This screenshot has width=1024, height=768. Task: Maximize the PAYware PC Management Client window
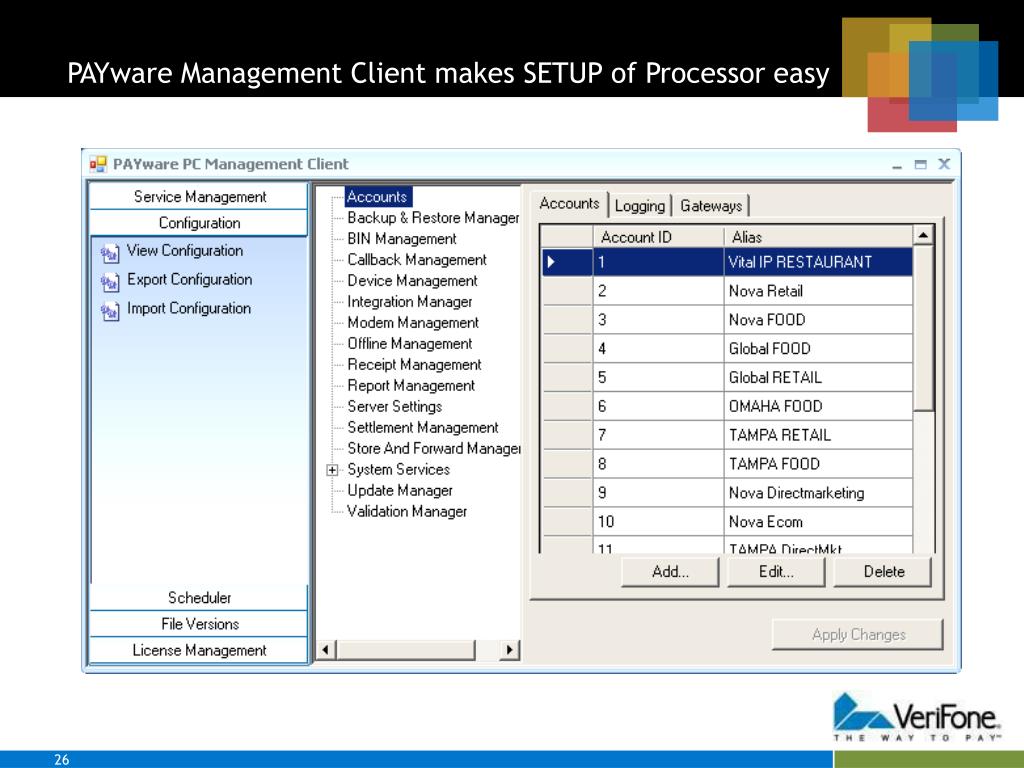[x=920, y=165]
